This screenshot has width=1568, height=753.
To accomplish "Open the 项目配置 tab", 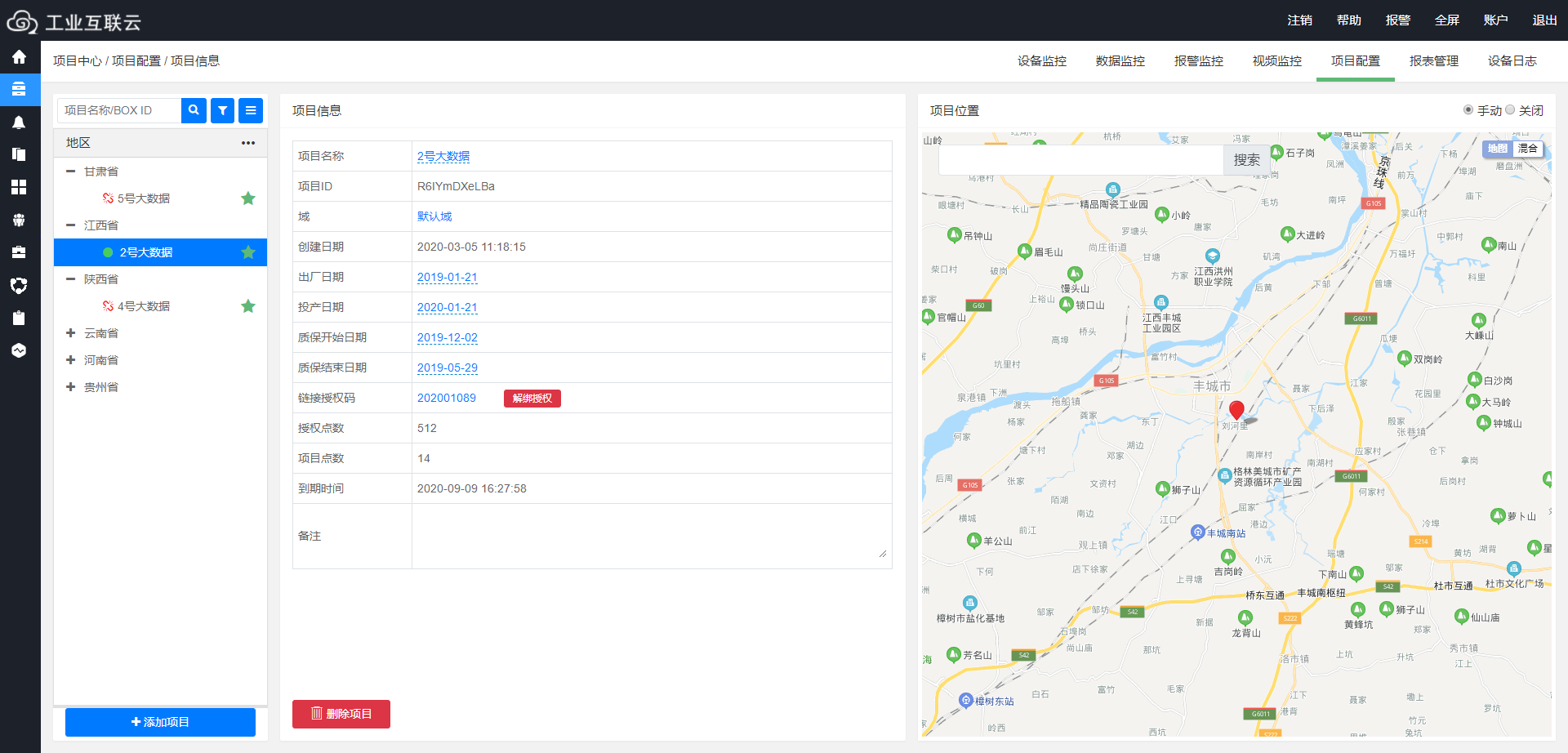I will pos(1356,61).
